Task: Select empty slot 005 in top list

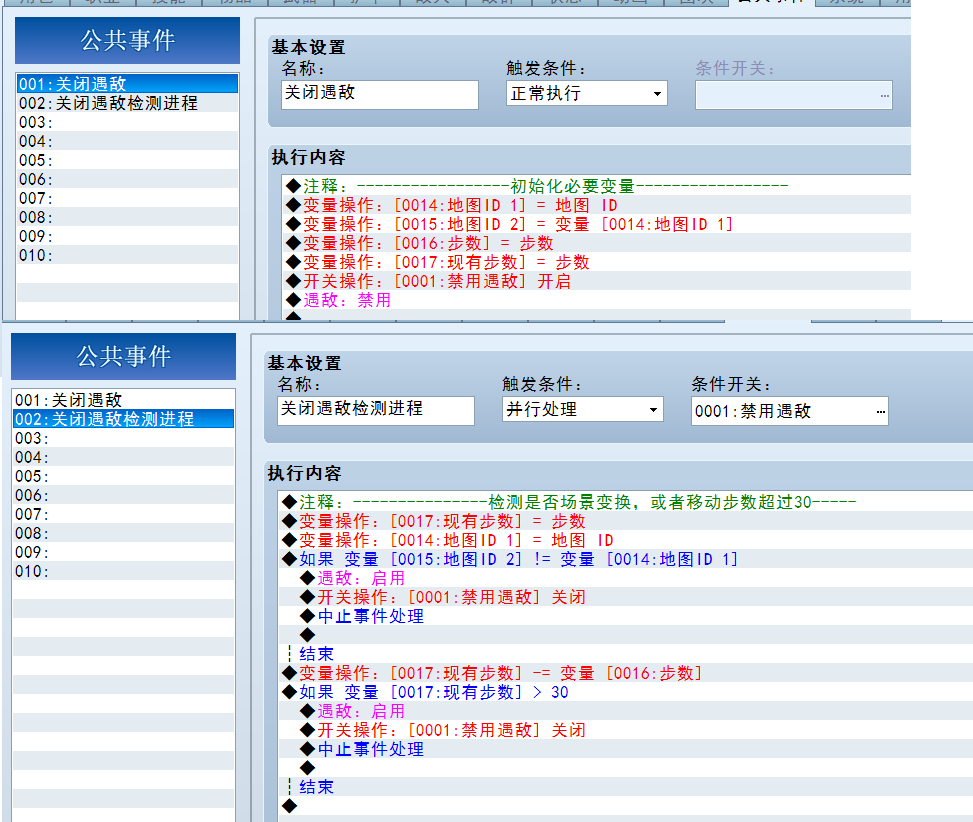Action: tap(127, 160)
